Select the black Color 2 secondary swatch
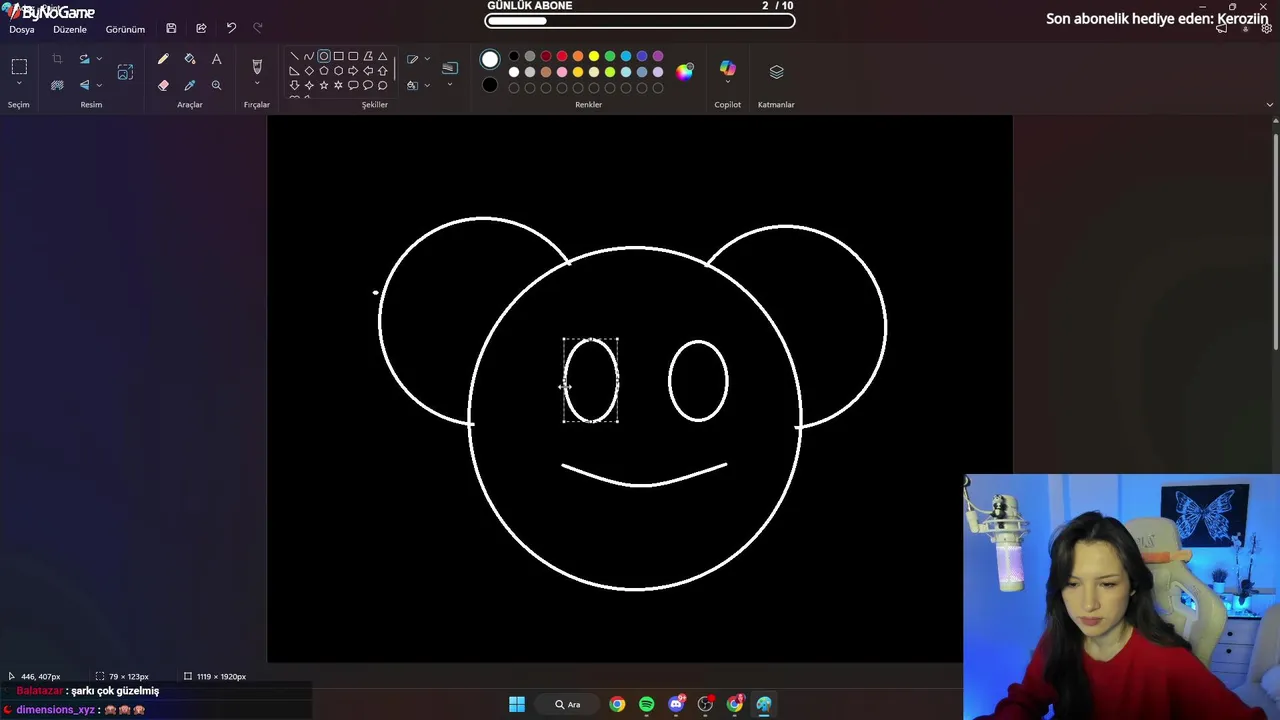This screenshot has width=1280, height=720. tap(490, 85)
